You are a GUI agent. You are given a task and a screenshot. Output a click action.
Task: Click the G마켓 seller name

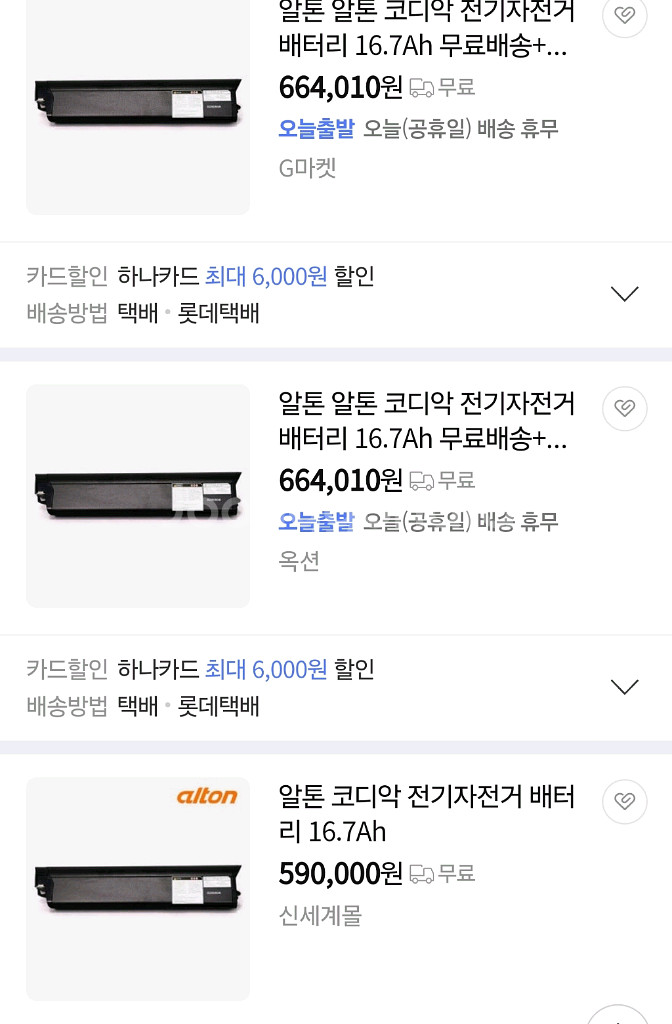307,168
